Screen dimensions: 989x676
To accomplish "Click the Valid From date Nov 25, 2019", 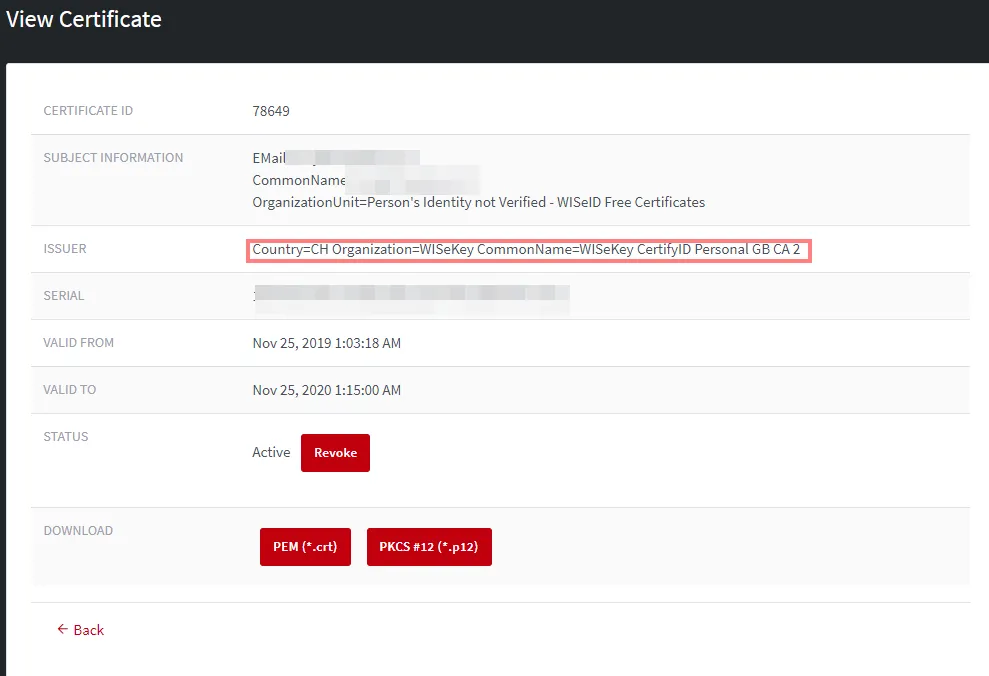I will pos(327,343).
